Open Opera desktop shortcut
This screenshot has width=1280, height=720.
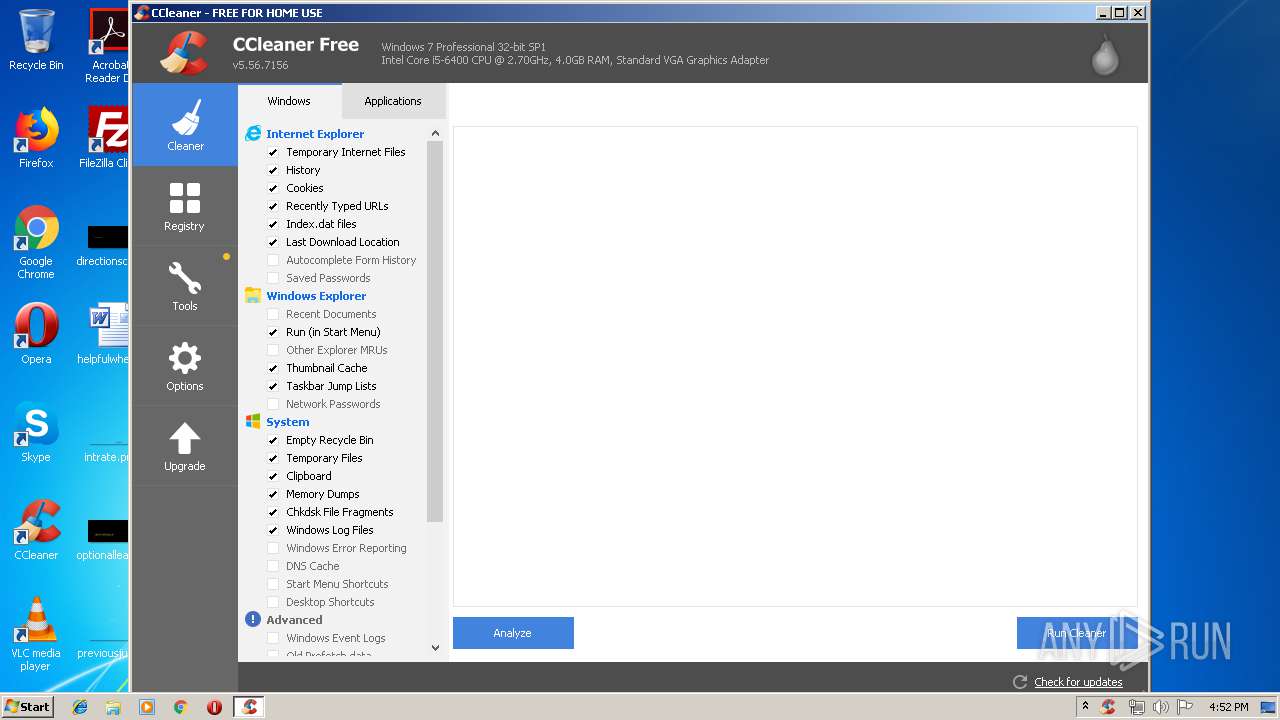pyautogui.click(x=36, y=333)
